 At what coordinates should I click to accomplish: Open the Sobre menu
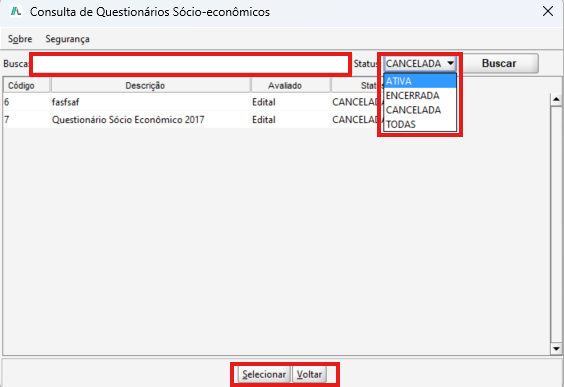pyautogui.click(x=20, y=39)
